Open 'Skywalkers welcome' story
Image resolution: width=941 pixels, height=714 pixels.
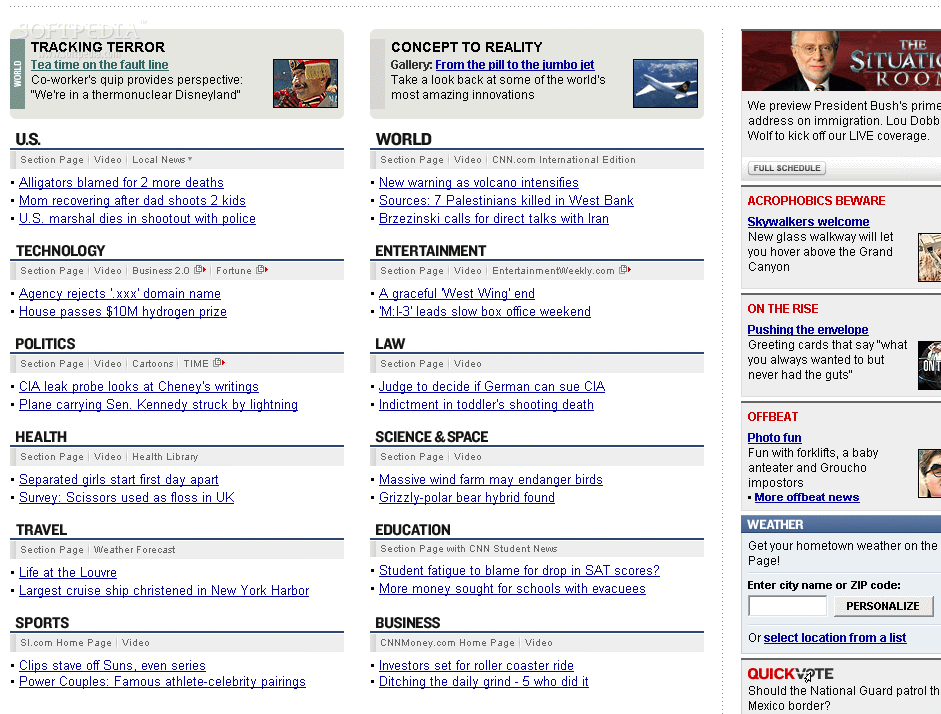[x=808, y=222]
